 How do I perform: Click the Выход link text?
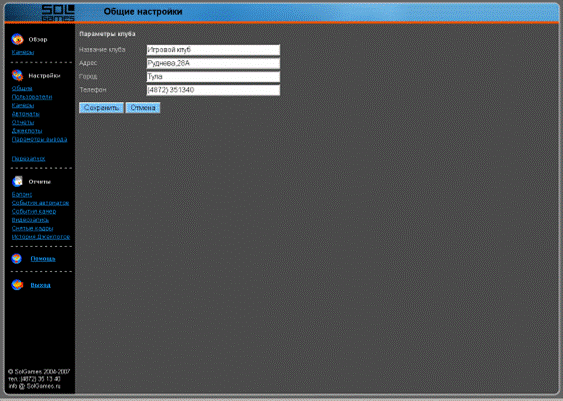(x=41, y=285)
